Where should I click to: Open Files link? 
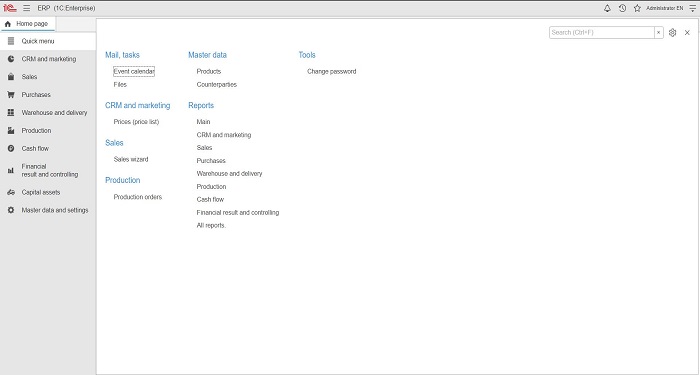pyautogui.click(x=120, y=84)
